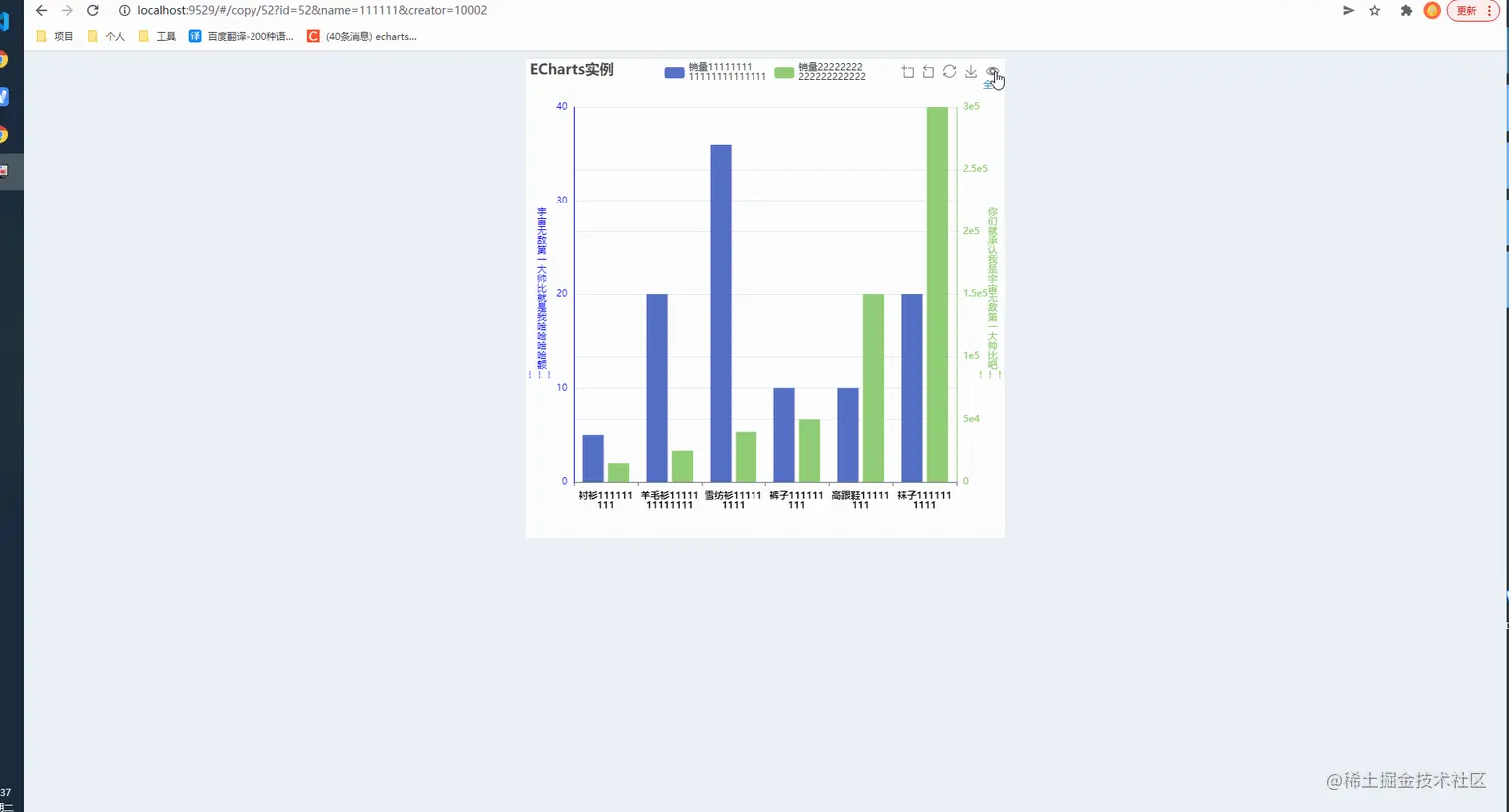This screenshot has width=1509, height=812.
Task: Bookmark this page with star icon
Action: click(1375, 10)
